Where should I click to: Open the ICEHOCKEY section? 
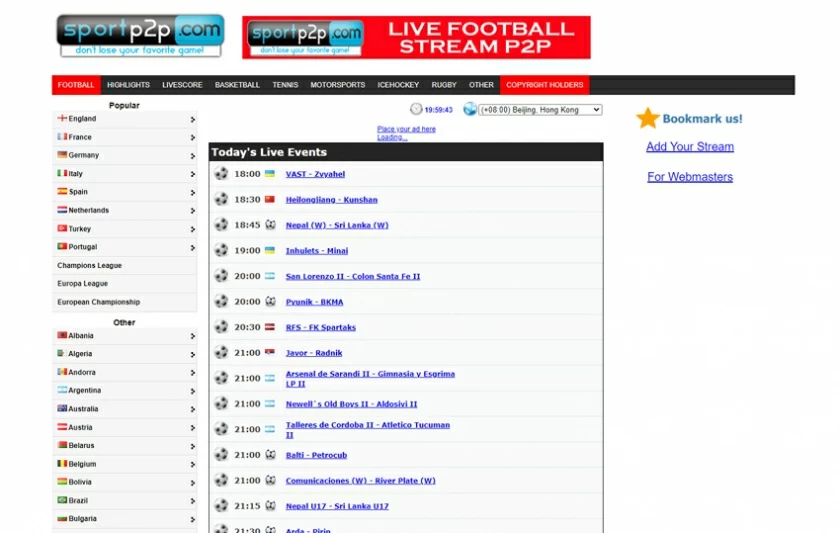[398, 85]
